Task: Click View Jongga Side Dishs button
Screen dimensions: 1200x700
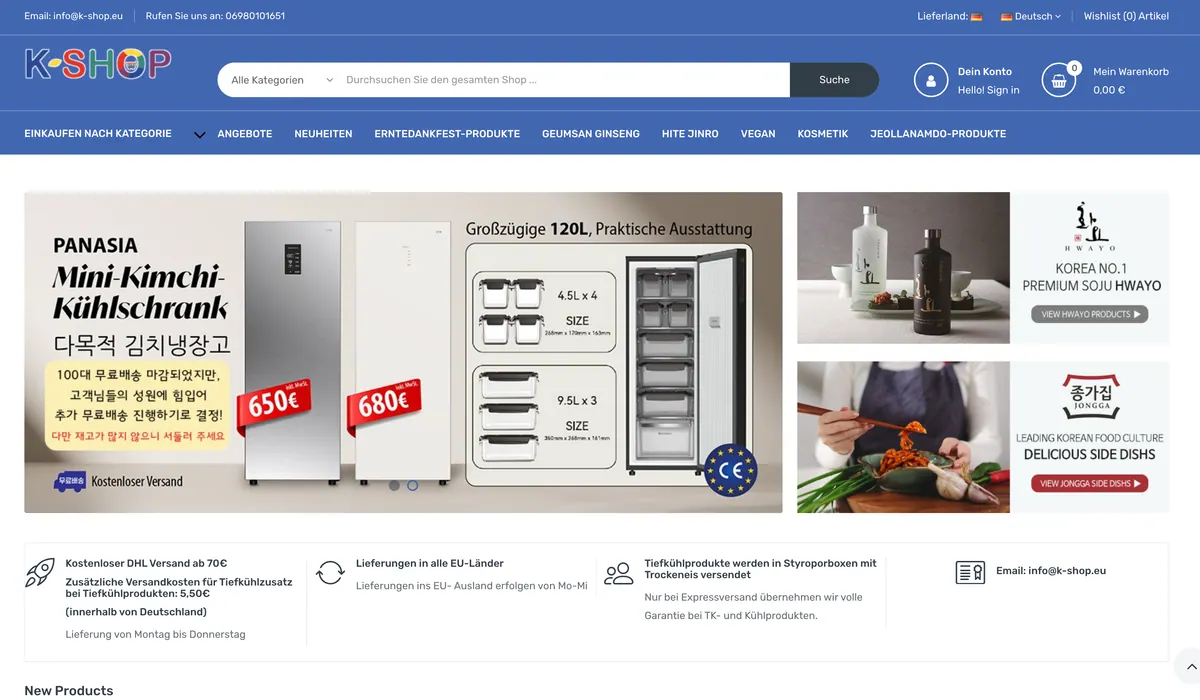Action: click(x=1090, y=483)
